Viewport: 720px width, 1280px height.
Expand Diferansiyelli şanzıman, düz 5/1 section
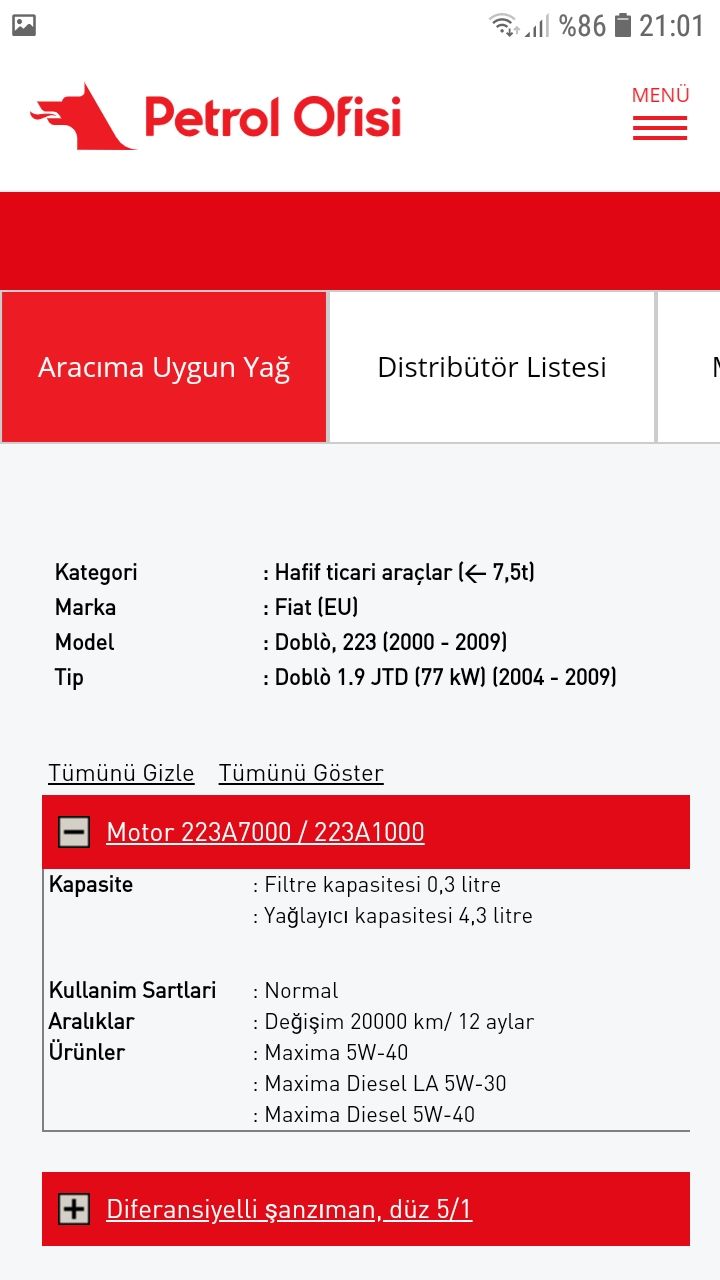pos(289,1209)
